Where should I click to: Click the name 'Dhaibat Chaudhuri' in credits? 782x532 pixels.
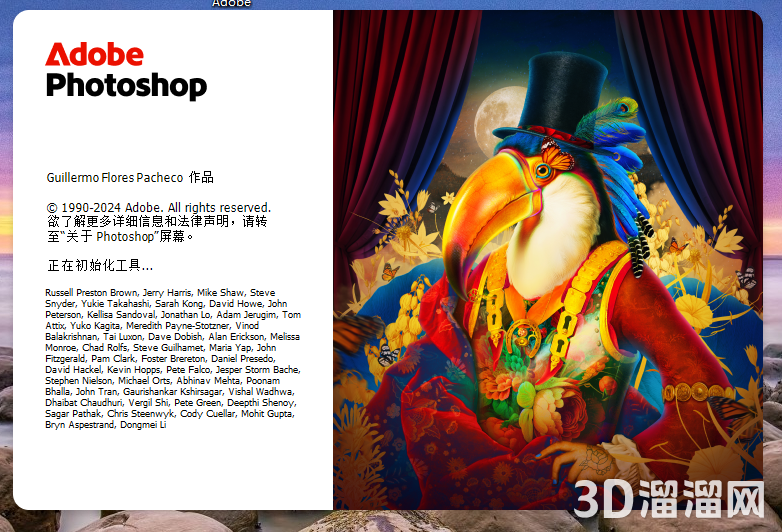[x=83, y=402]
